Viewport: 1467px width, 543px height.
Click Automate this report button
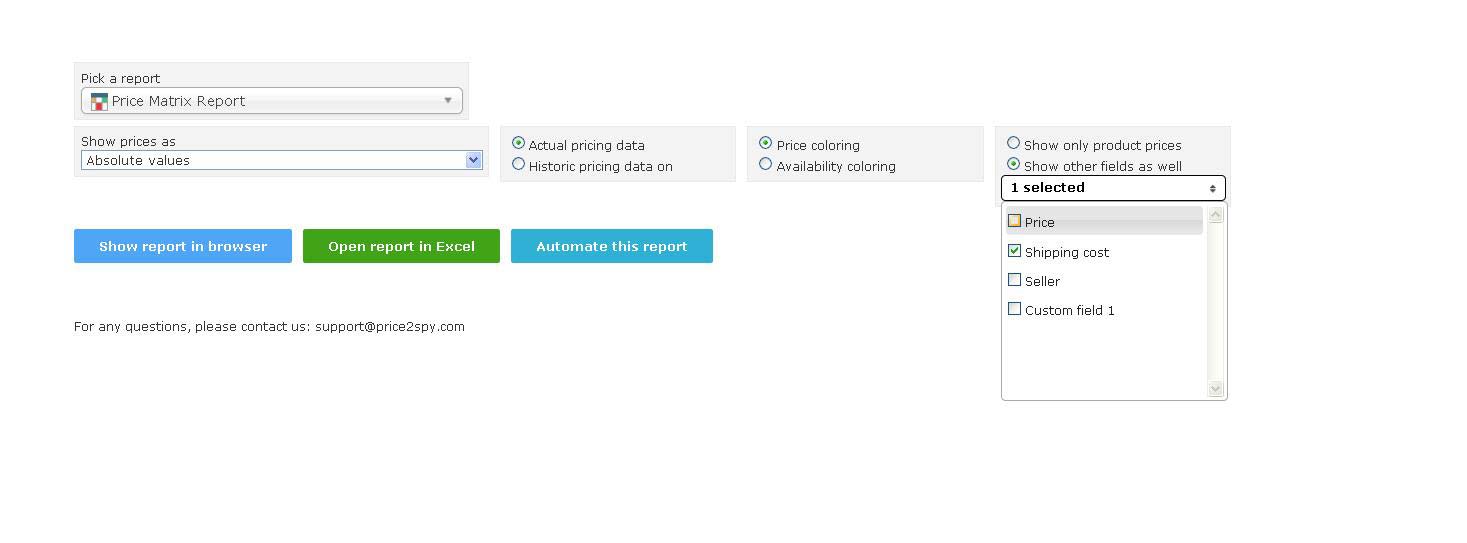(612, 246)
